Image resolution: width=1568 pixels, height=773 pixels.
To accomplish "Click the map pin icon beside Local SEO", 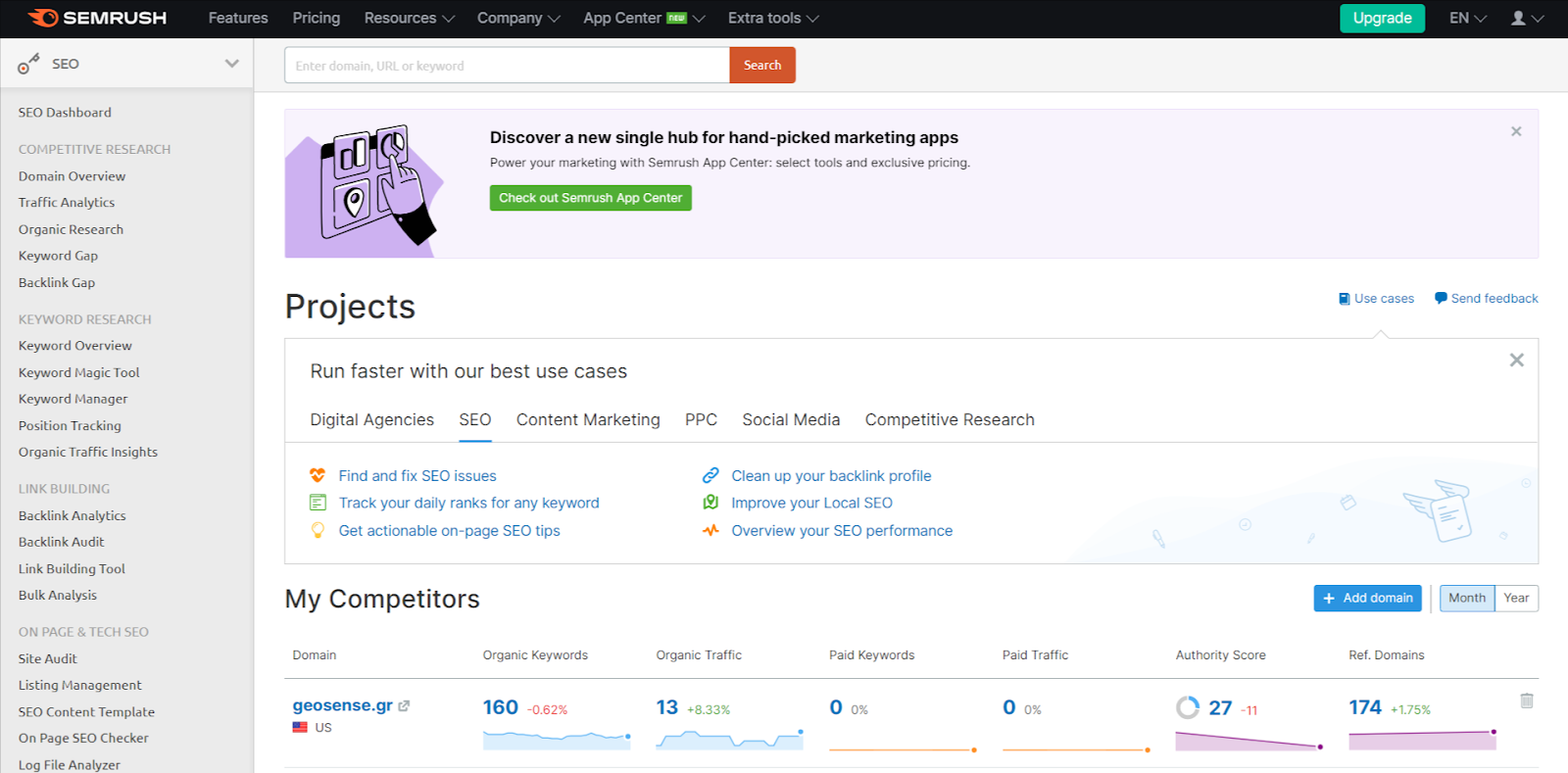I will [x=710, y=503].
